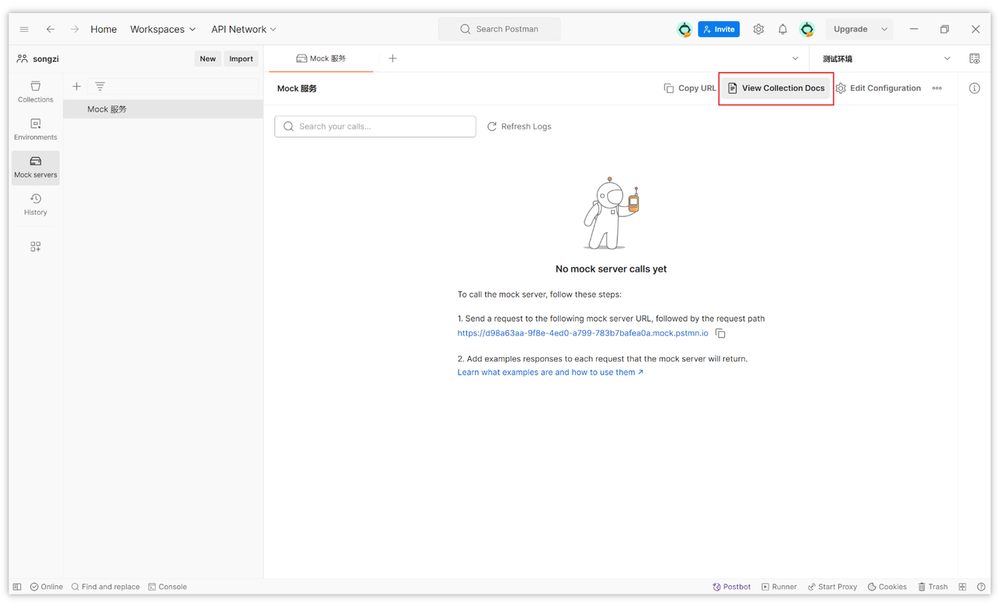Click in the Search your calls field
Viewport: 1000px width, 610px height.
375,126
